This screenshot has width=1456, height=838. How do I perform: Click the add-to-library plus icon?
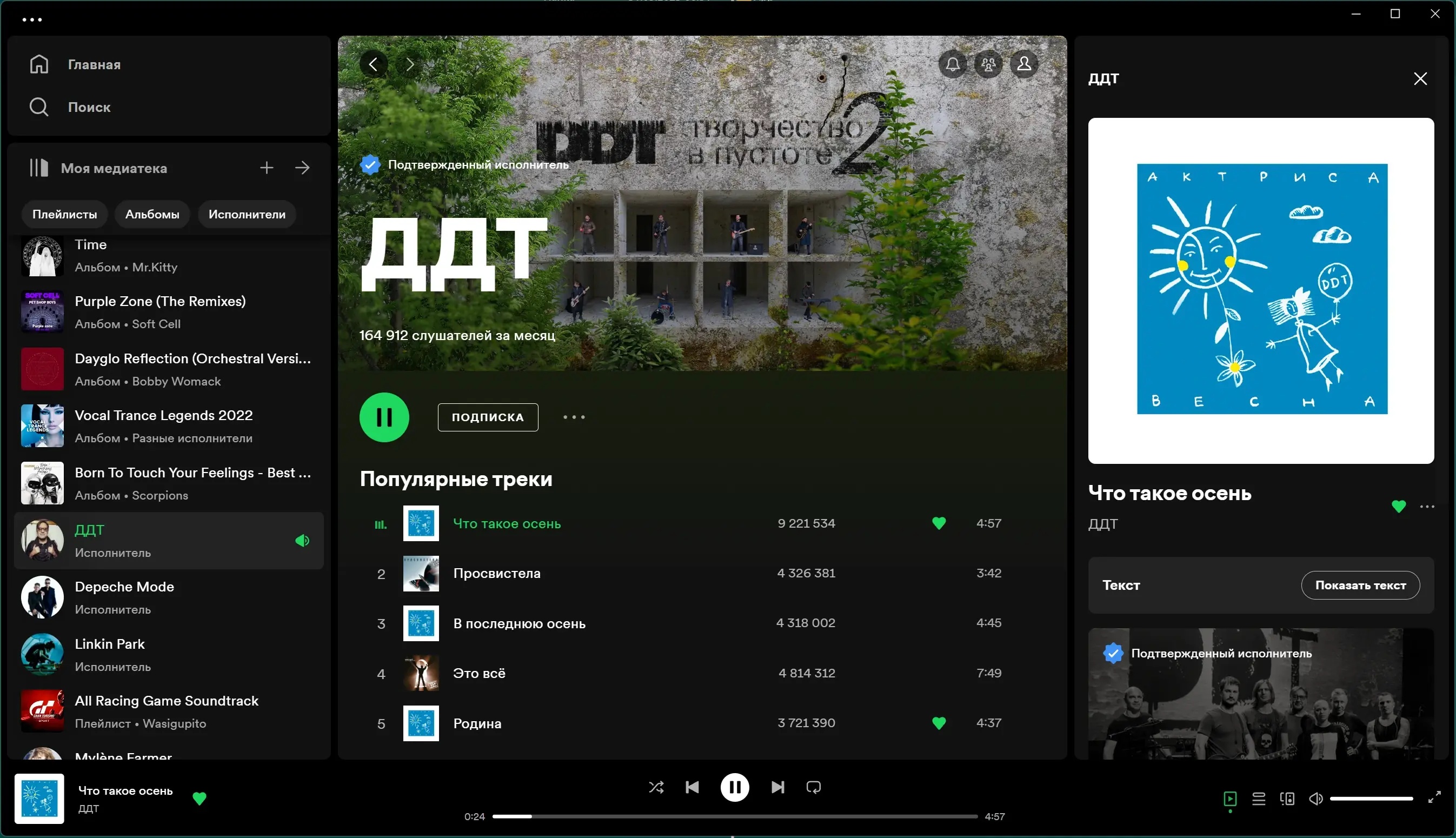coord(267,168)
